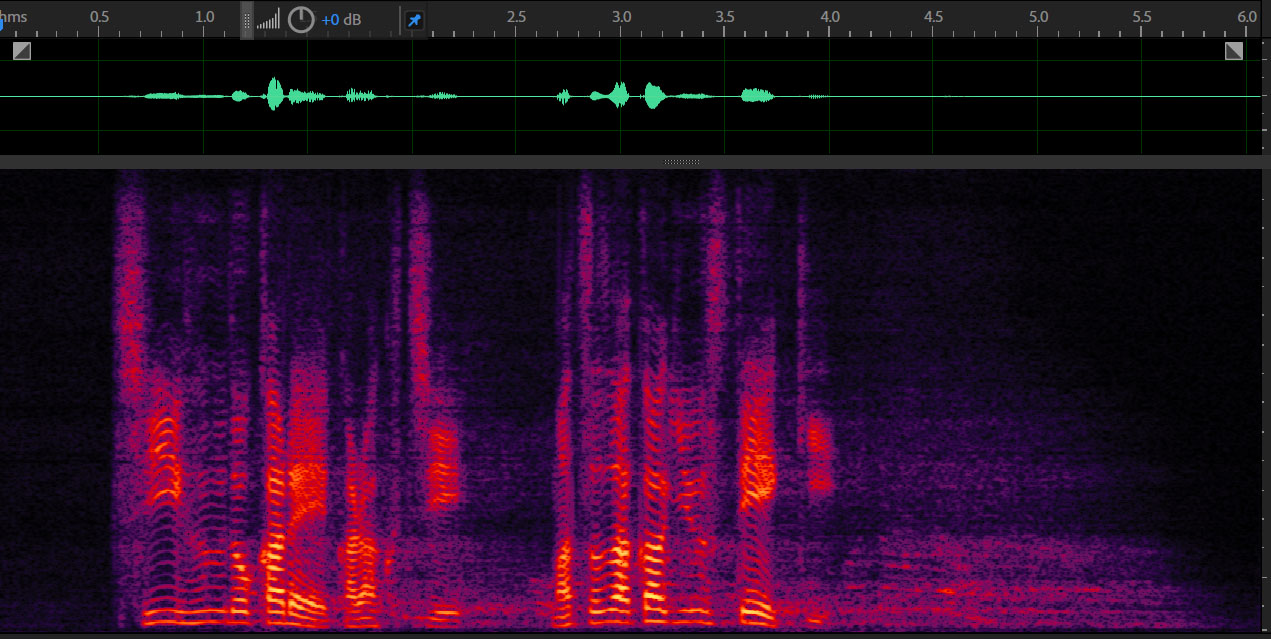The height and width of the screenshot is (639, 1271).
Task: Click the waveform/spectrogram divider grip
Action: pyautogui.click(x=682, y=162)
